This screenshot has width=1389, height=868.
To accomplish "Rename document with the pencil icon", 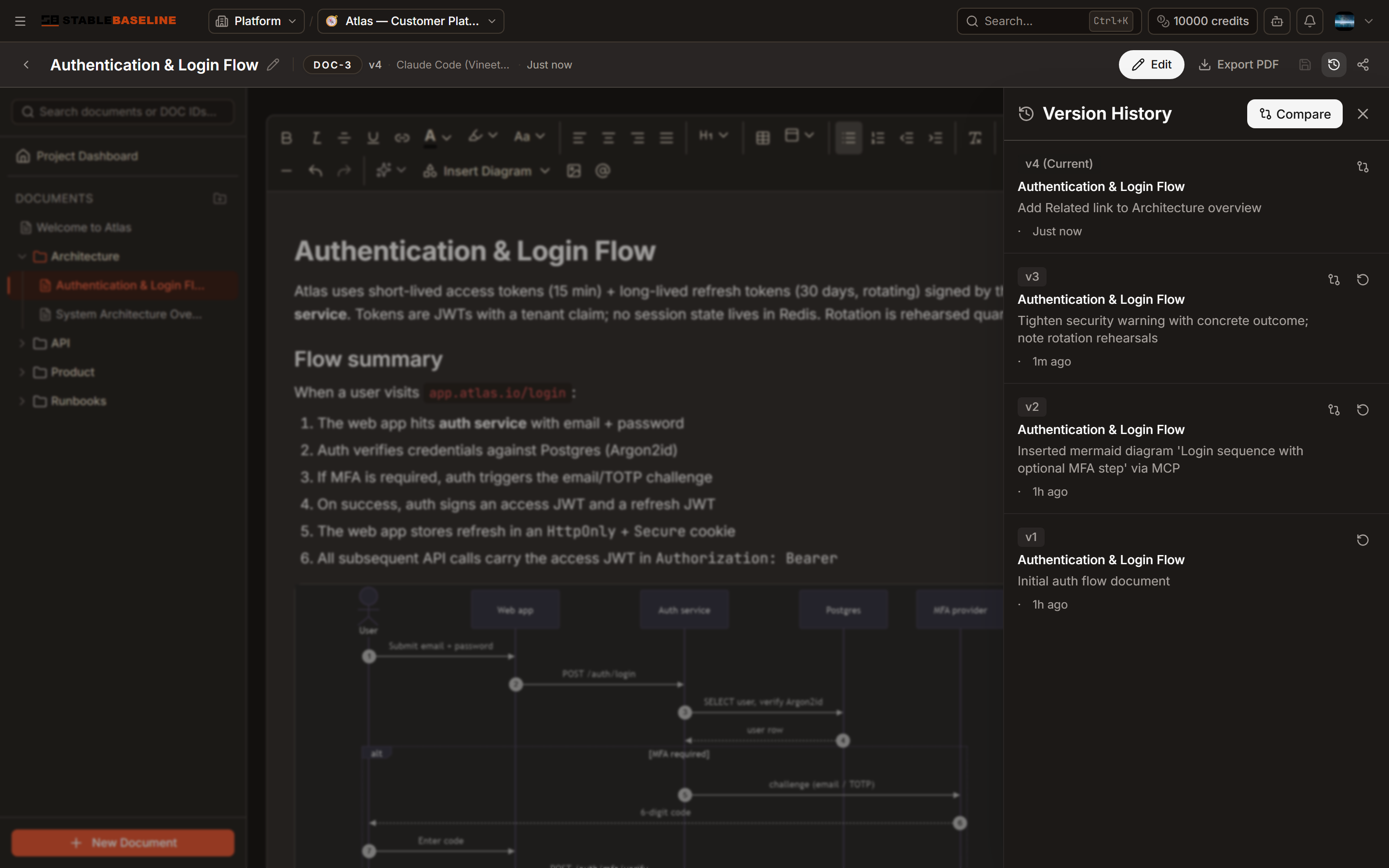I will click(273, 65).
